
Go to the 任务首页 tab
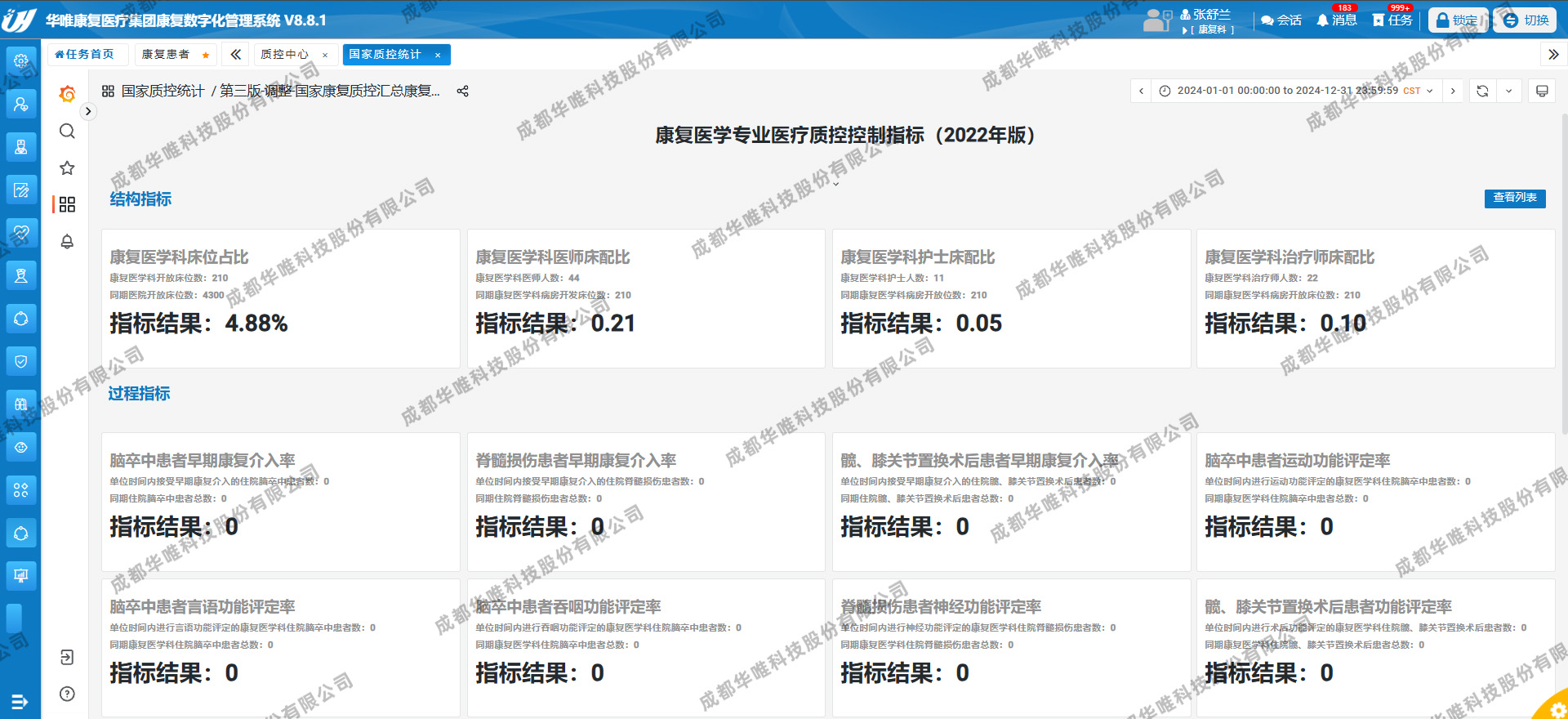[85, 55]
